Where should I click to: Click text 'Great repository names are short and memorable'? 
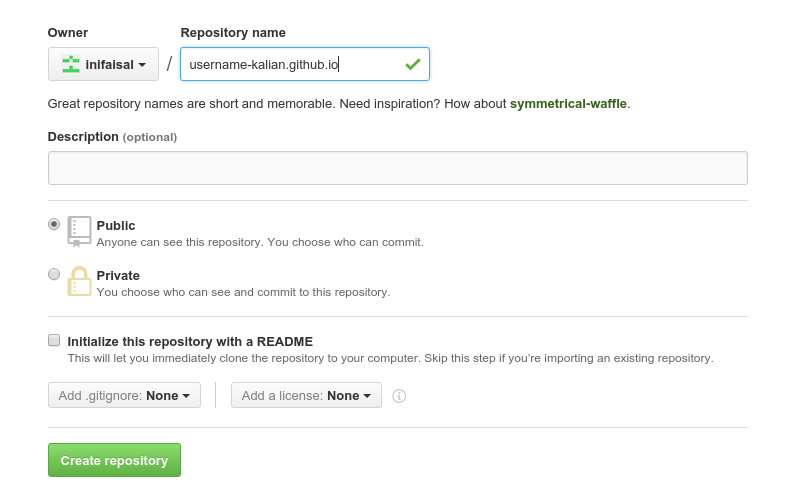[x=192, y=104]
